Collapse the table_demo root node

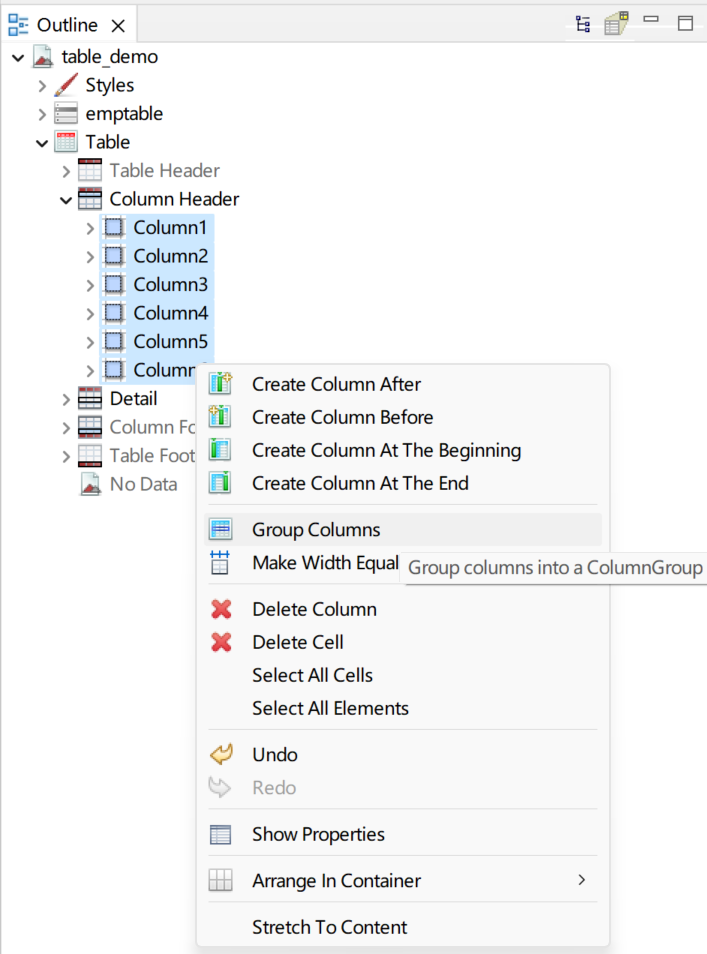15,57
